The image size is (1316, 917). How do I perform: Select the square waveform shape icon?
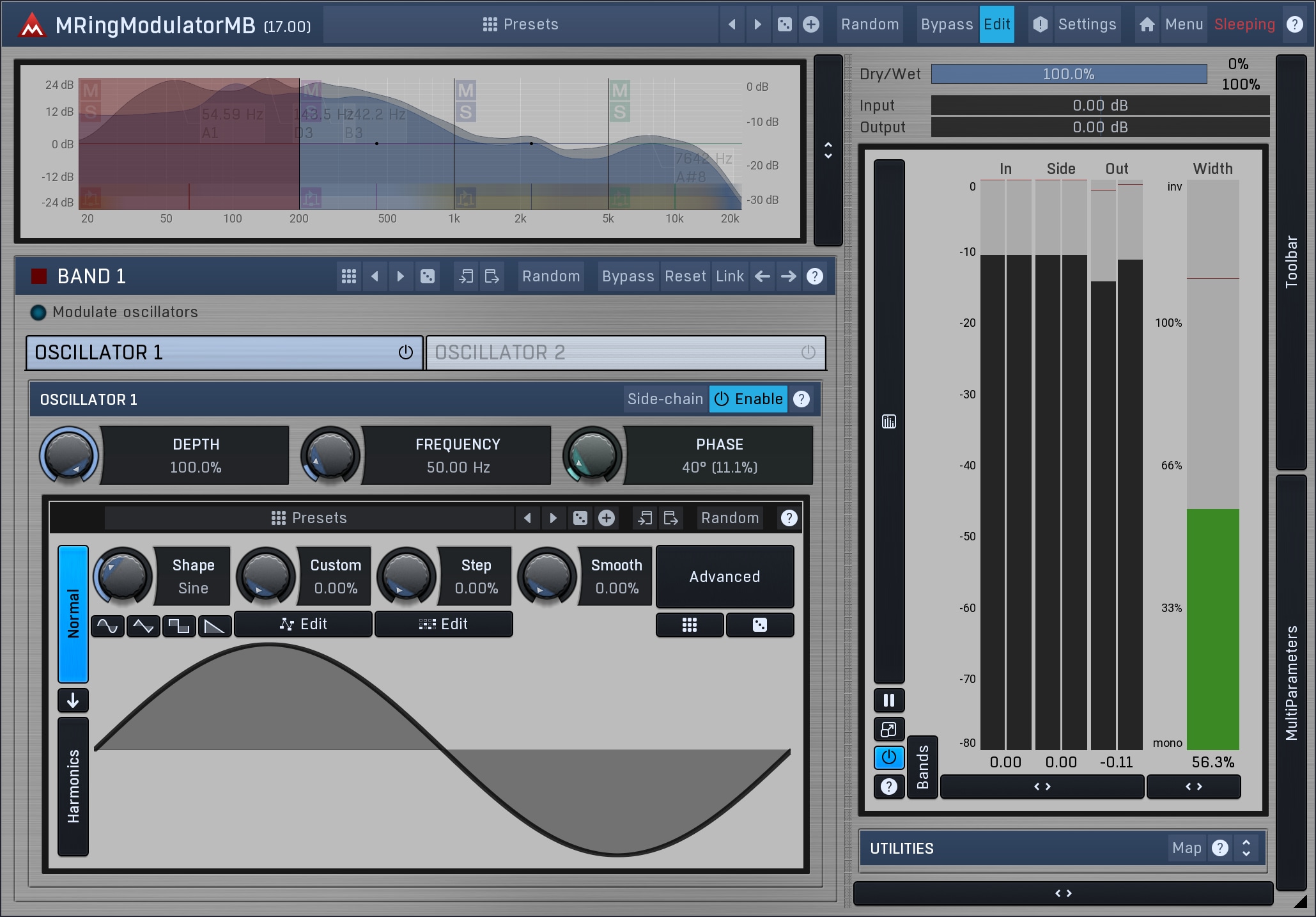click(179, 625)
